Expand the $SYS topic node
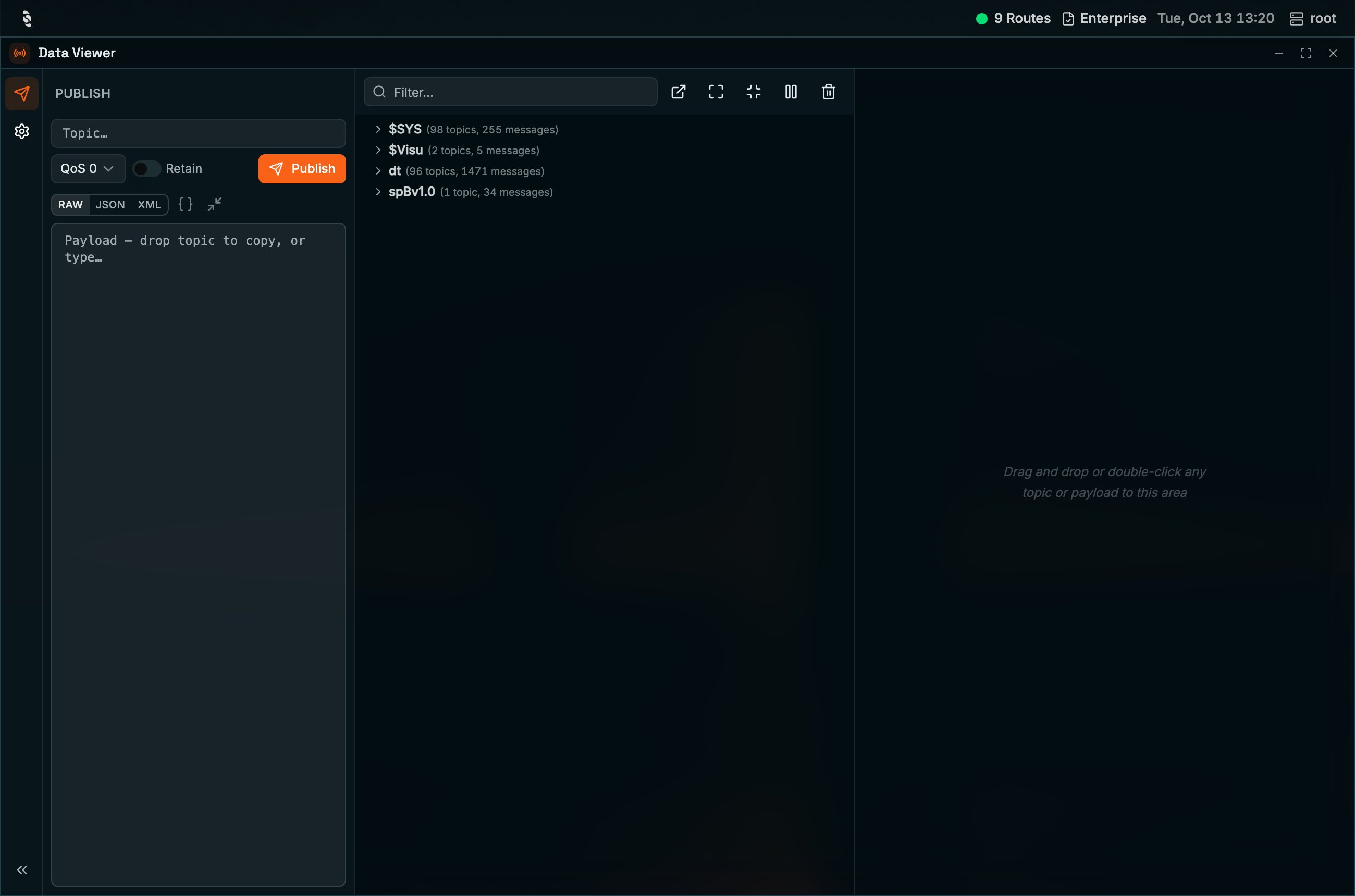Viewport: 1355px width, 896px height. [378, 129]
